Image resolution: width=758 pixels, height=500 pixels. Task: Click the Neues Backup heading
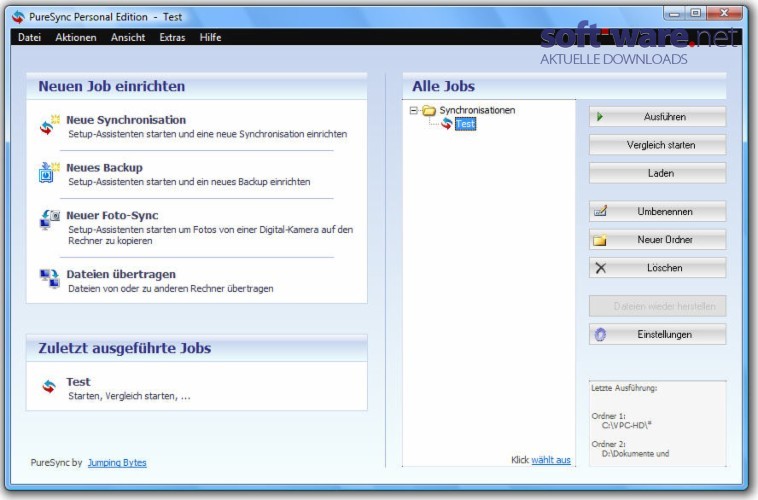pos(104,167)
